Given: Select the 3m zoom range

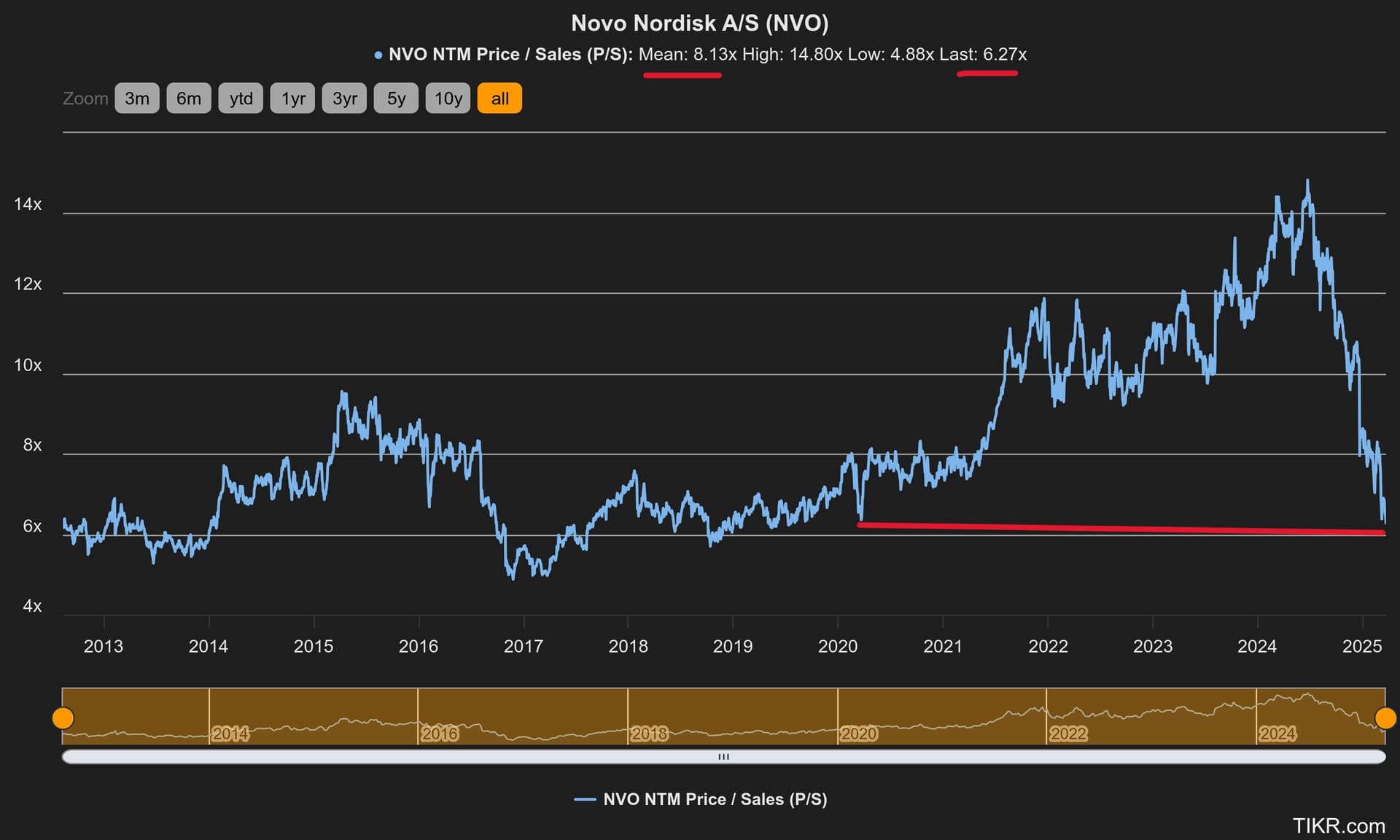Looking at the screenshot, I should [x=137, y=98].
